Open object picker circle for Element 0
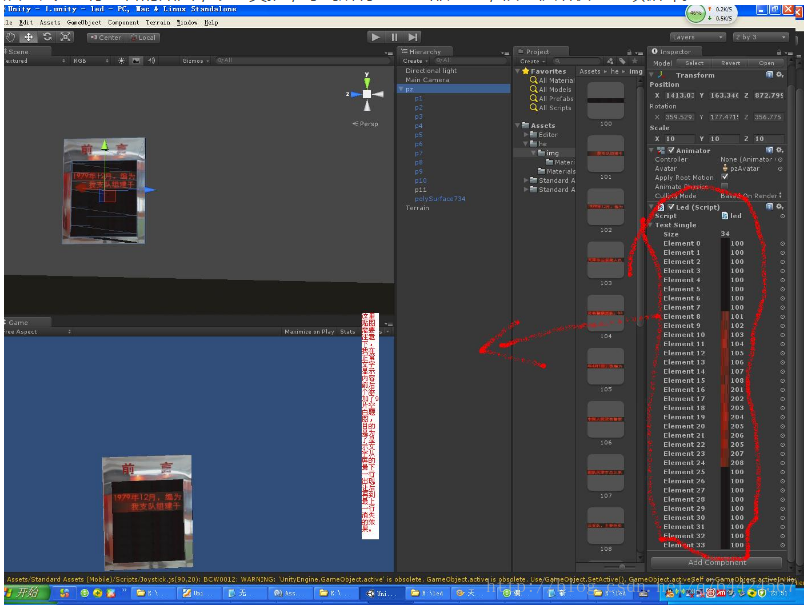This screenshot has width=807, height=606. pos(782,244)
